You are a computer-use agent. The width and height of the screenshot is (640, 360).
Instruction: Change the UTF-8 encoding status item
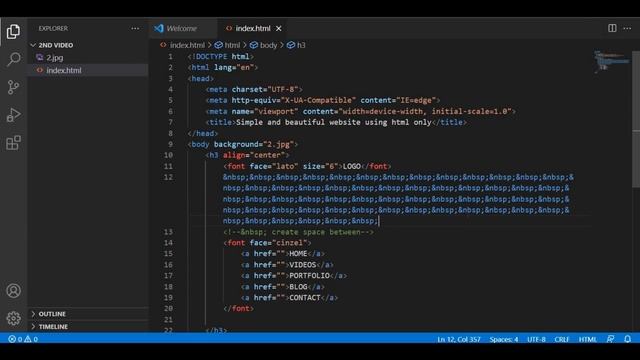click(536, 339)
